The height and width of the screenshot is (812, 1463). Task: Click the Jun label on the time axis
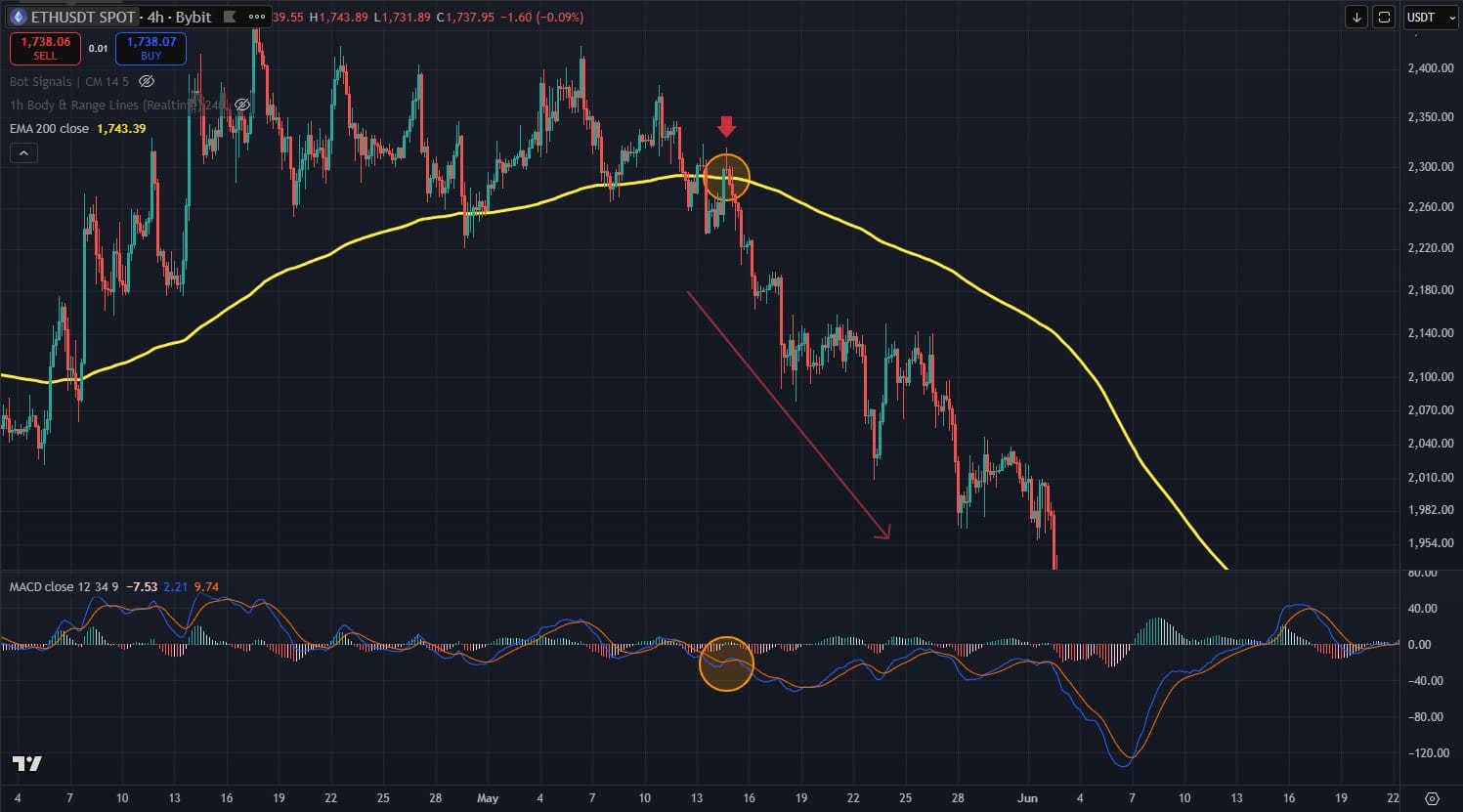pos(1027,798)
